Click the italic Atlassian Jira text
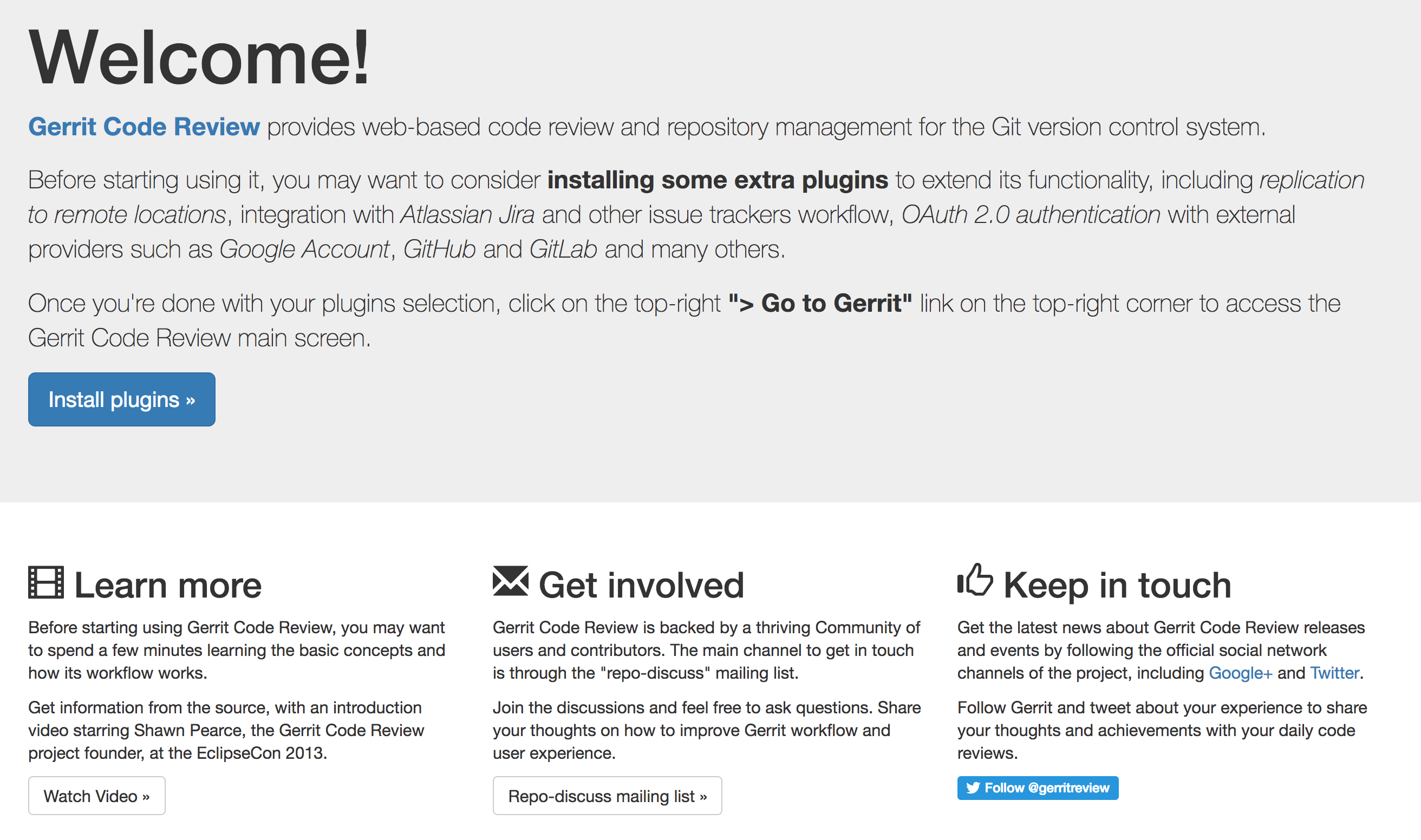Screen dimensions: 1421x840 coord(467,215)
